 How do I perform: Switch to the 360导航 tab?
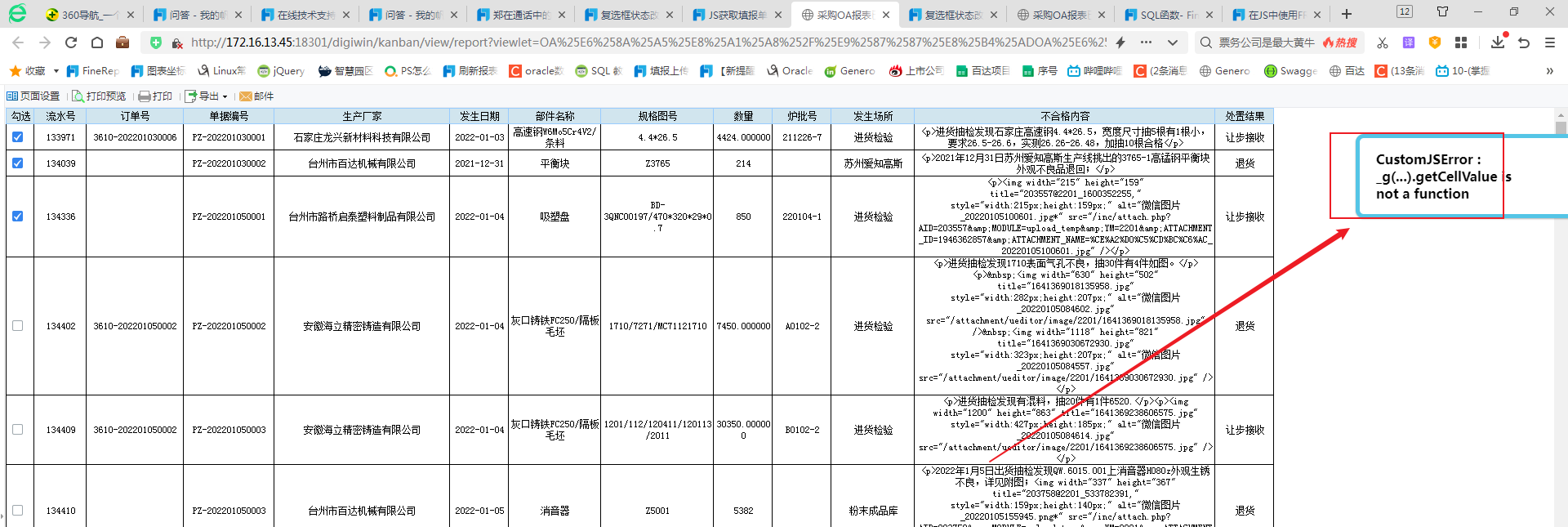click(89, 15)
